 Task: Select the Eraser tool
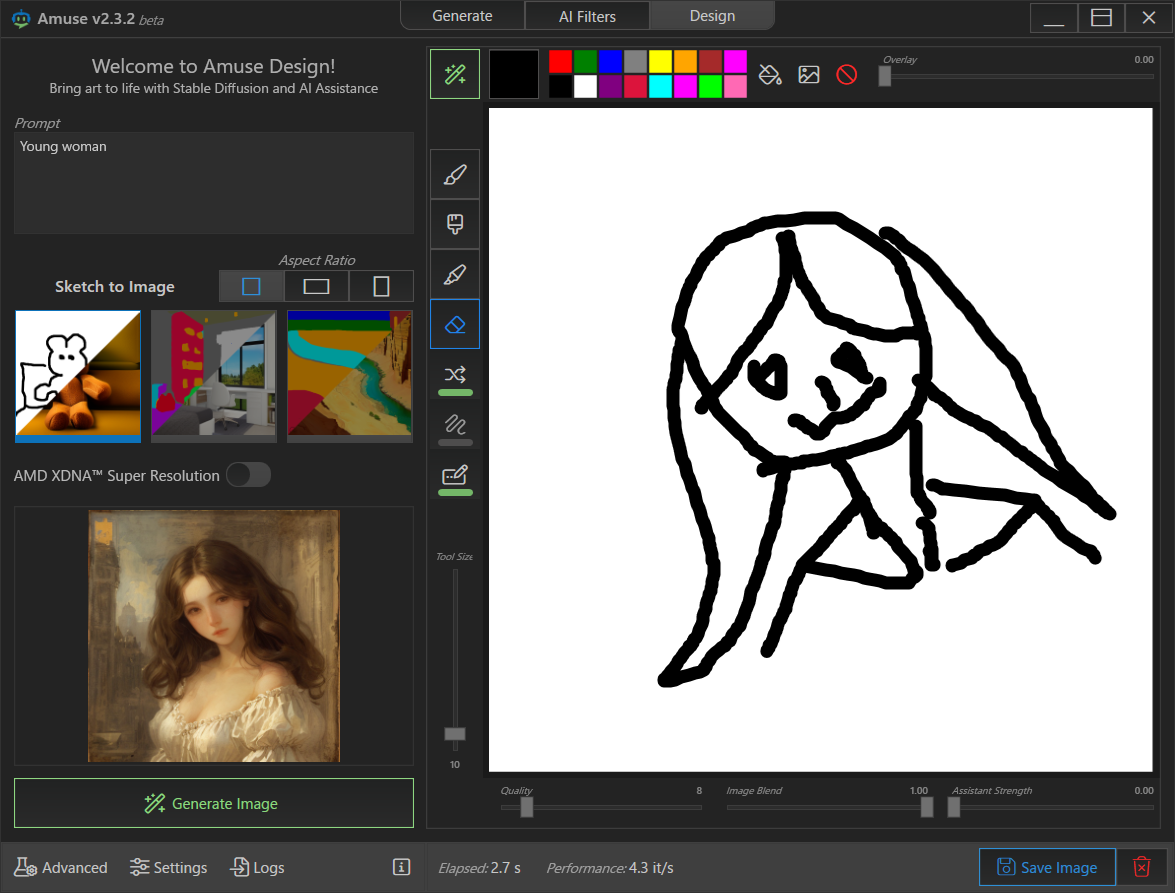coord(455,324)
